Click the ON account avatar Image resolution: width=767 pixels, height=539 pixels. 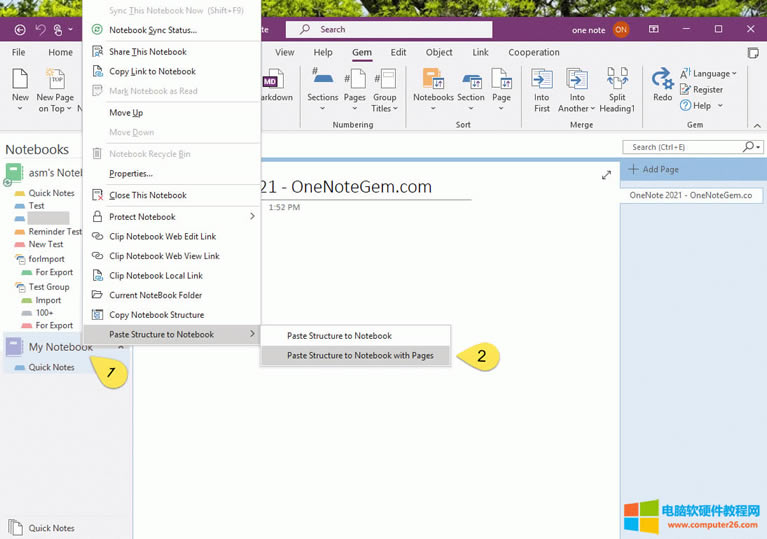pos(621,30)
